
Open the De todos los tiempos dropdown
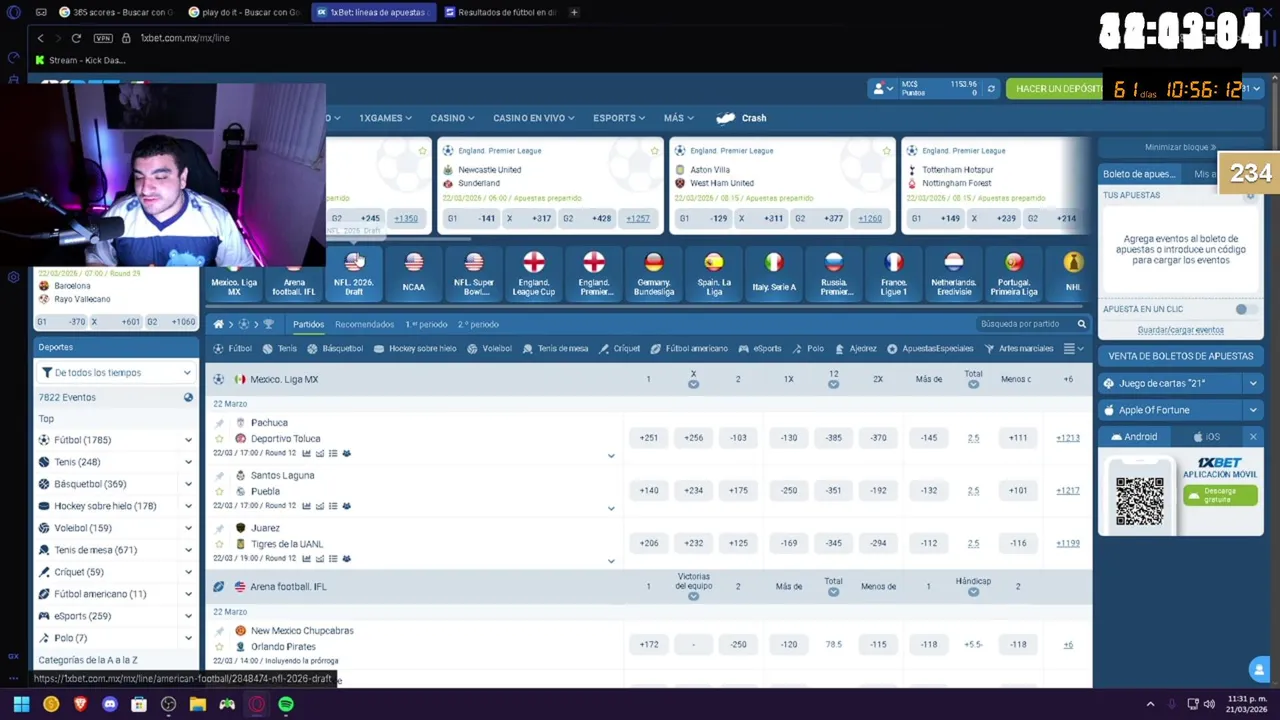coord(116,373)
